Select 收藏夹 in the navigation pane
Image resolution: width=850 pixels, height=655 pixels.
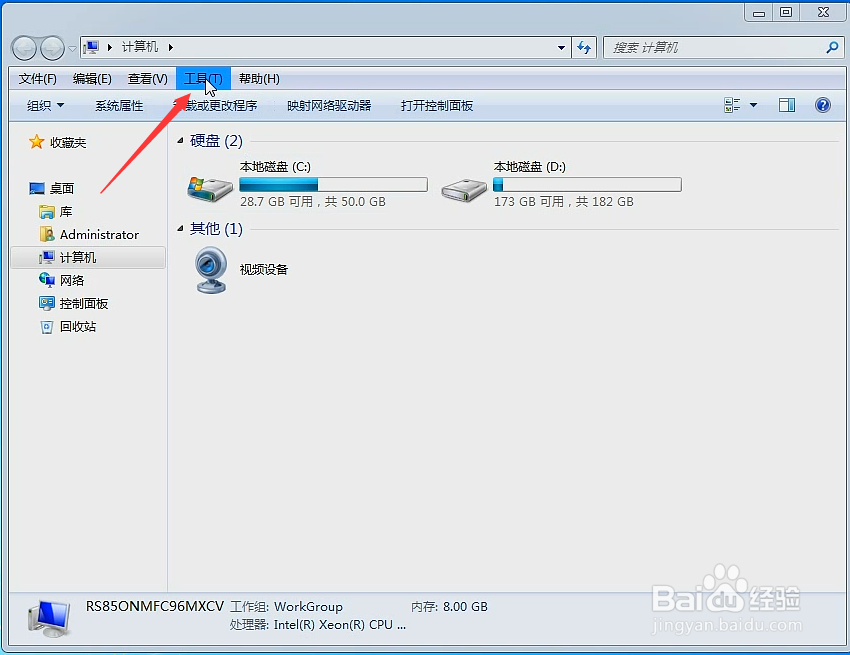tap(68, 143)
